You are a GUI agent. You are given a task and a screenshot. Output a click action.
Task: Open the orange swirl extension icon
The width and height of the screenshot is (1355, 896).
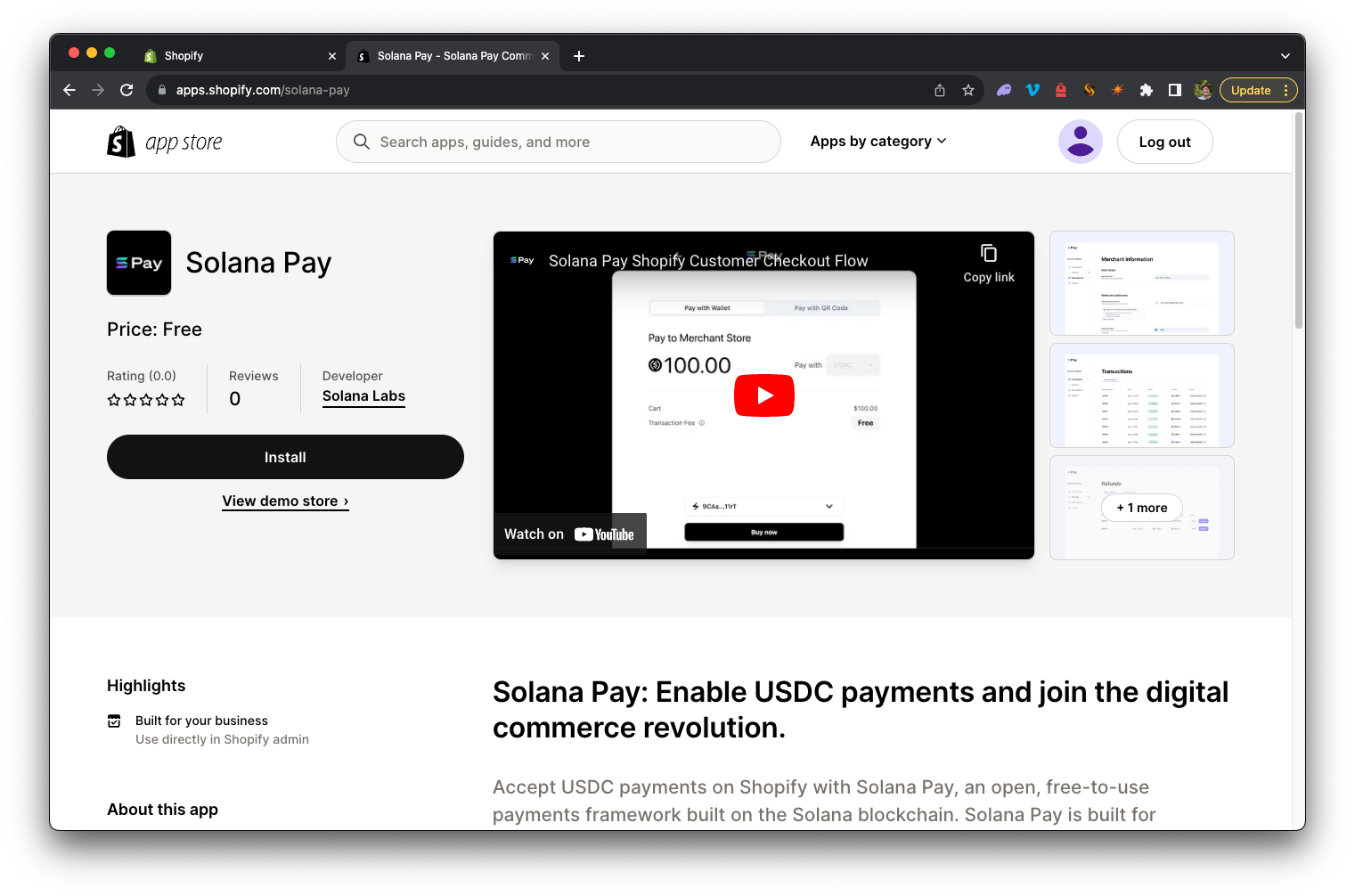1090,90
